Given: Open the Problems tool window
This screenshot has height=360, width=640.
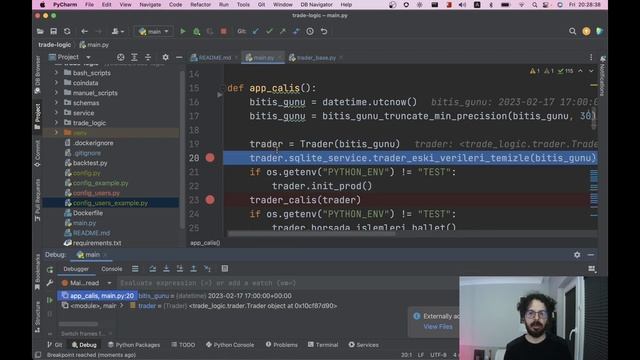Looking at the screenshot, I should [x=282, y=345].
